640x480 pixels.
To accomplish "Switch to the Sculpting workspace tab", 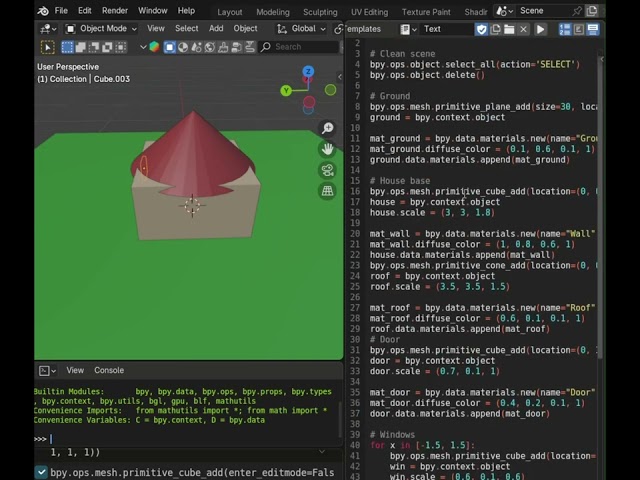I will pos(320,12).
